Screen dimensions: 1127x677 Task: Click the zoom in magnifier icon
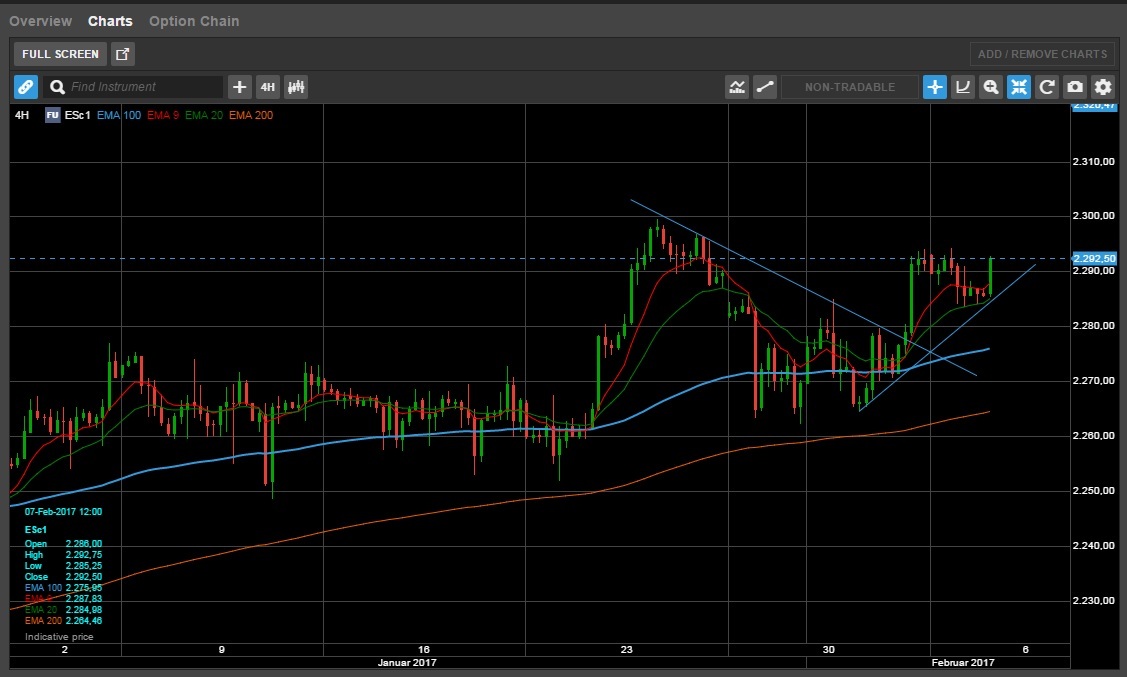(990, 87)
